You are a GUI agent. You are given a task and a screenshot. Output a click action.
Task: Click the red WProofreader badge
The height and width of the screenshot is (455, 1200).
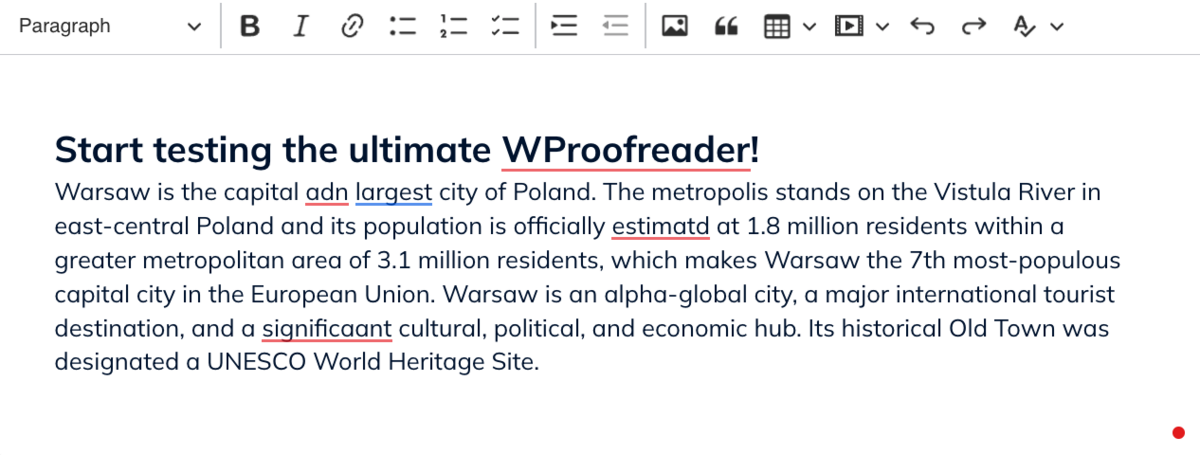click(x=1178, y=432)
